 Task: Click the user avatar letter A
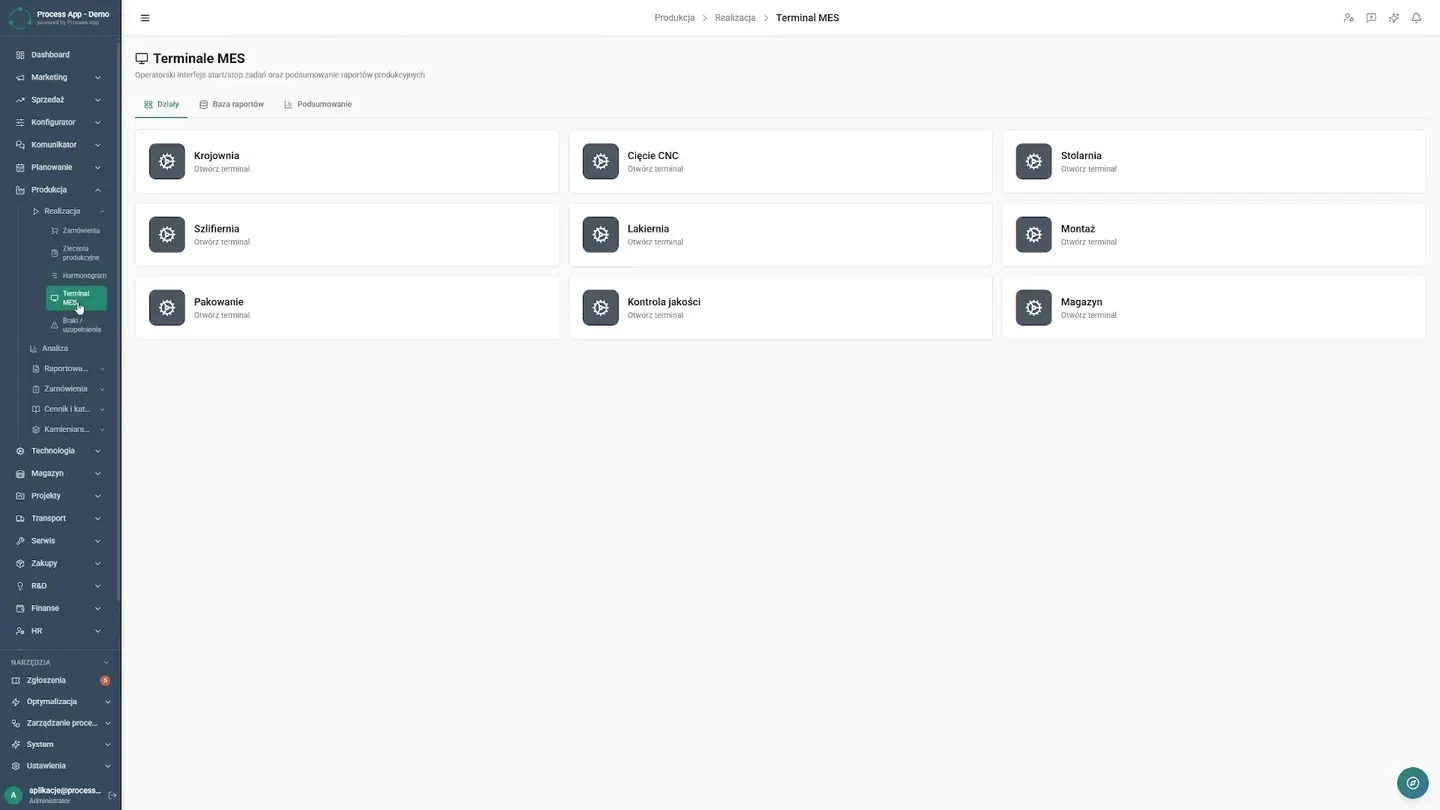[14, 795]
